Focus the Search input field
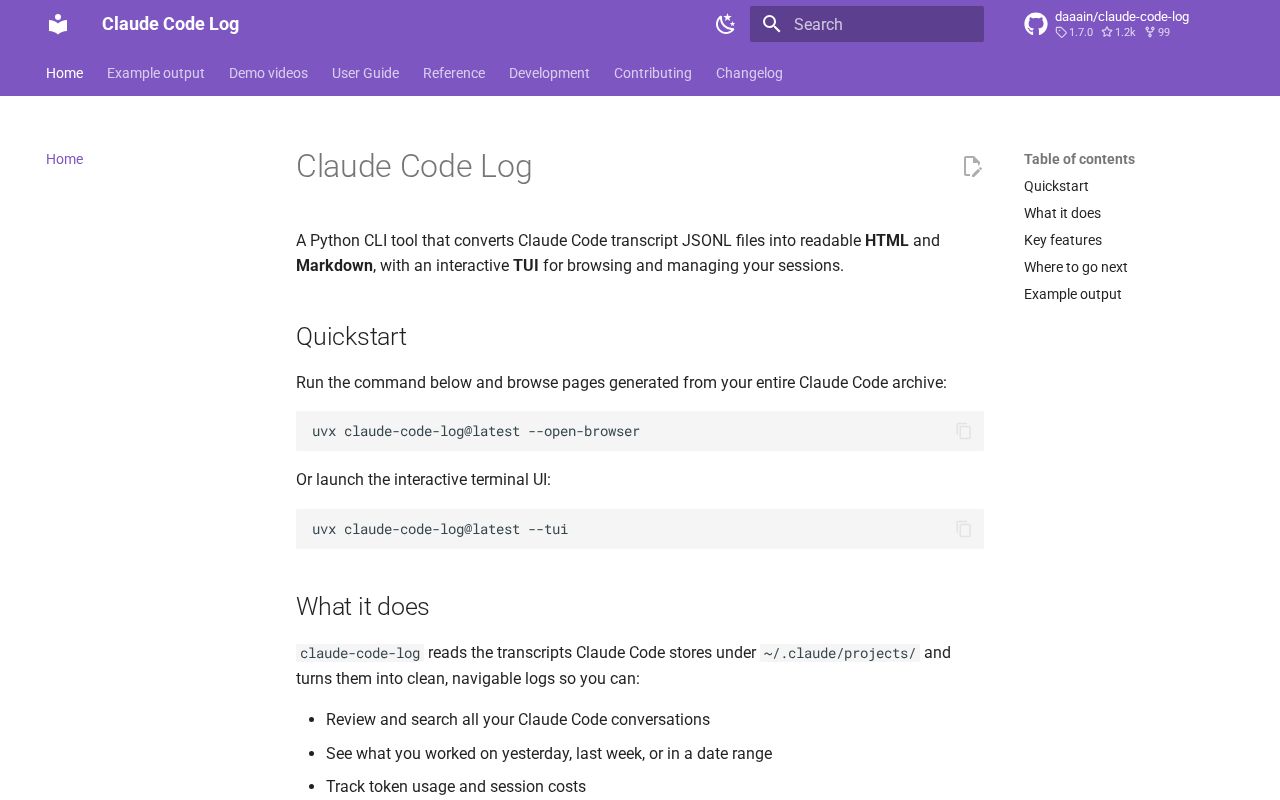This screenshot has height=800, width=1280. (867, 24)
